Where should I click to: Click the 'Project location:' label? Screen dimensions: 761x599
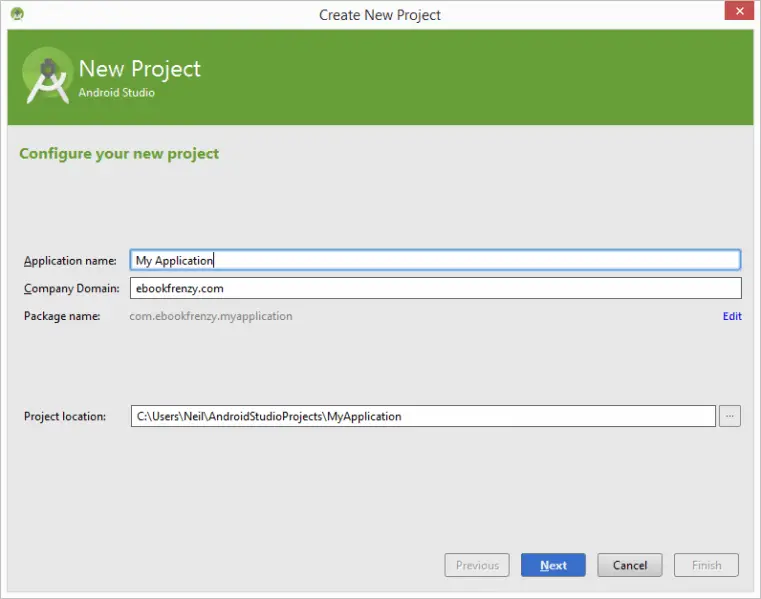coord(65,416)
